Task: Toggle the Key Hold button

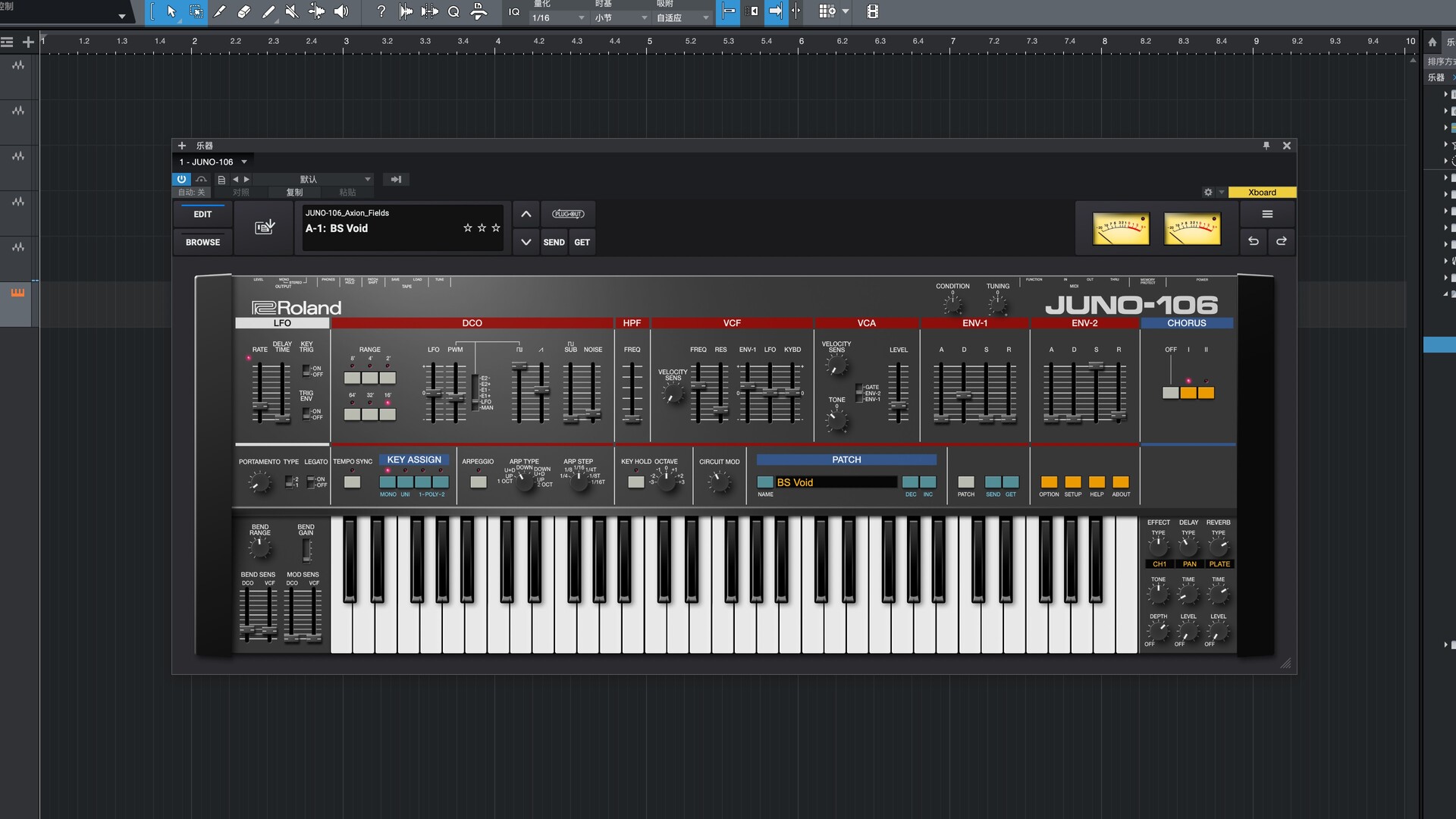Action: coord(636,482)
